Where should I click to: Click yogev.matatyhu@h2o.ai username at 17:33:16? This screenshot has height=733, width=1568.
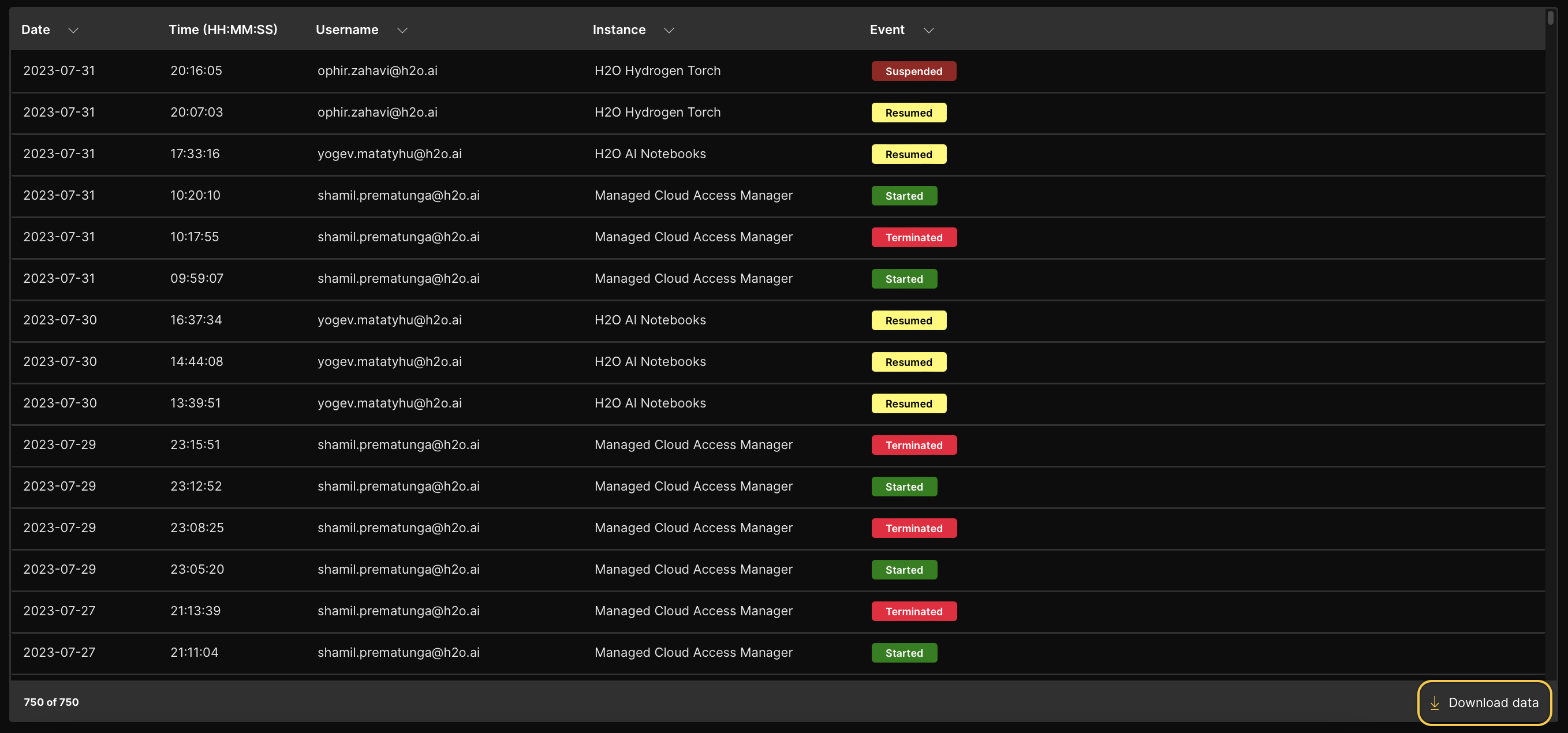[390, 154]
